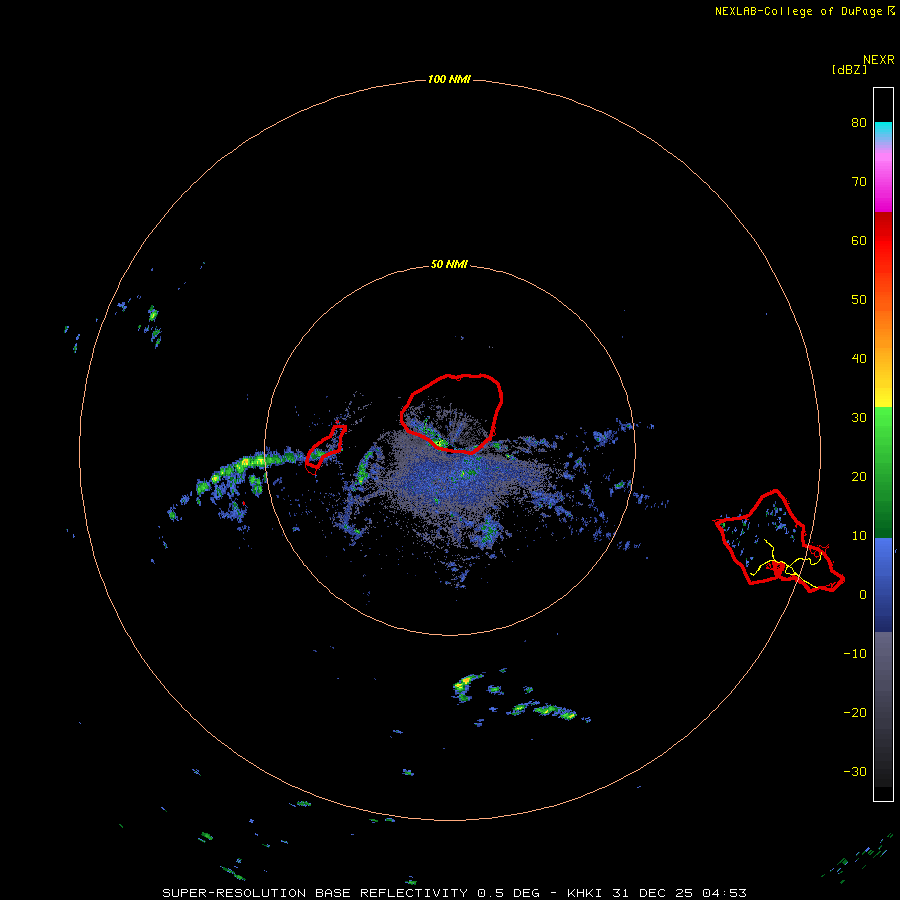Click the 40 dBZ scale value
Screen dimensions: 900x900
pyautogui.click(x=859, y=358)
